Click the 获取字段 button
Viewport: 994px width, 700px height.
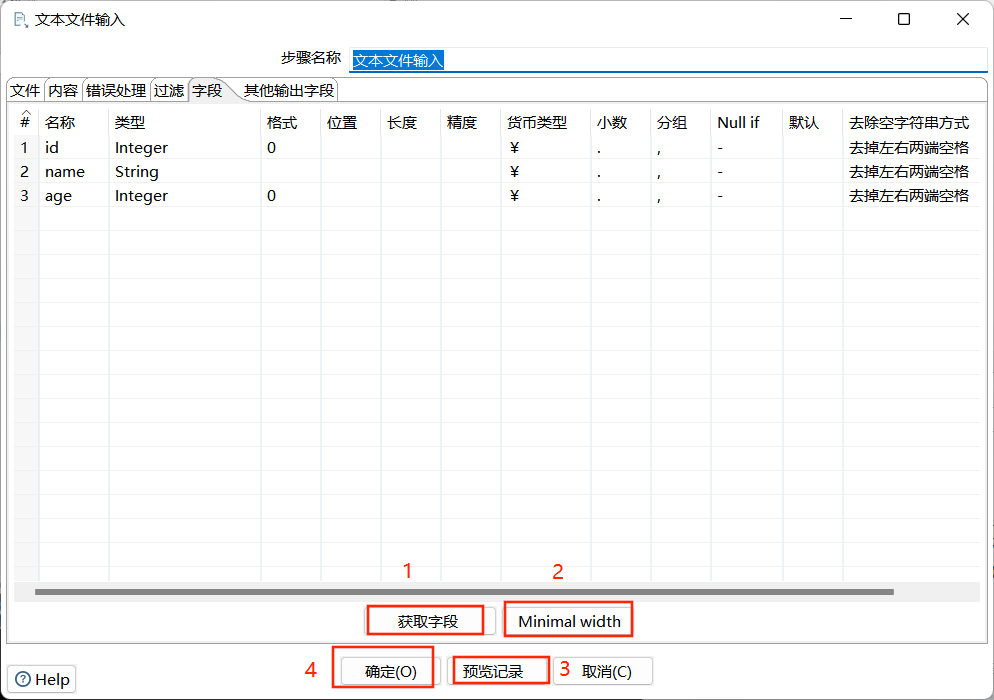point(428,621)
